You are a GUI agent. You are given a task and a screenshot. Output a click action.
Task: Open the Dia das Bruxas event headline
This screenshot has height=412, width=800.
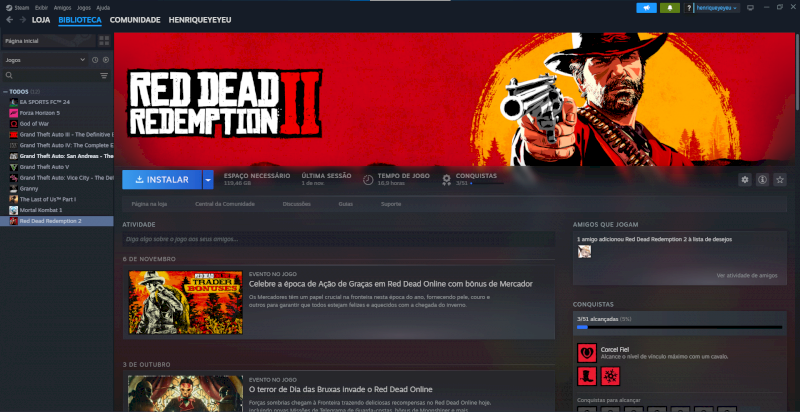pyautogui.click(x=341, y=390)
